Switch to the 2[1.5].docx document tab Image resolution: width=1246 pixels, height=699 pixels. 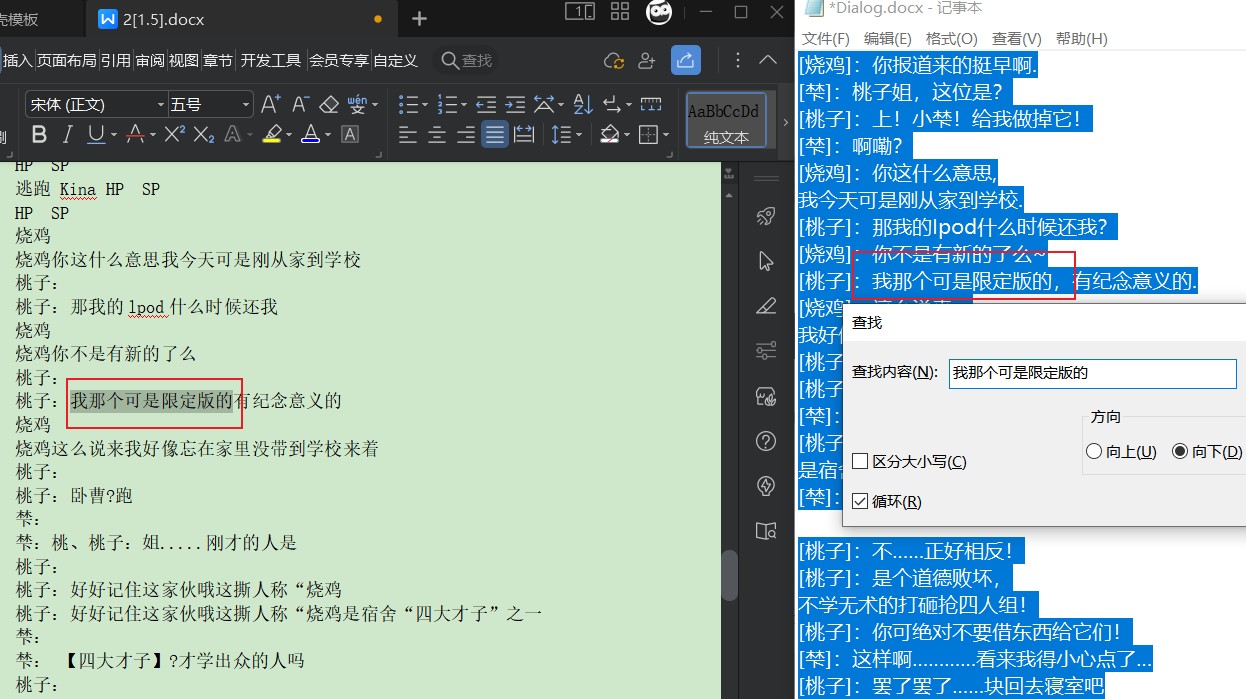[240, 19]
